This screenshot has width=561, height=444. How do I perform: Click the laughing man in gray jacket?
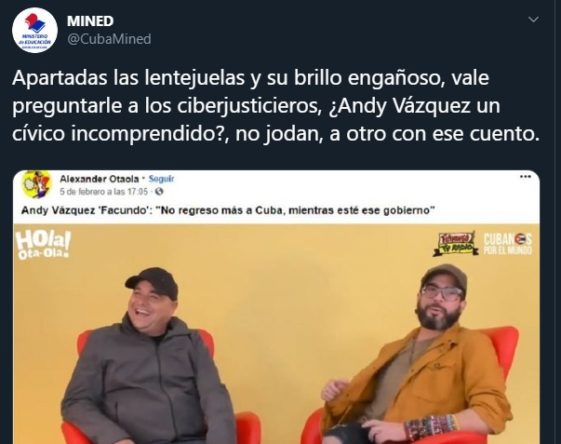(148, 358)
